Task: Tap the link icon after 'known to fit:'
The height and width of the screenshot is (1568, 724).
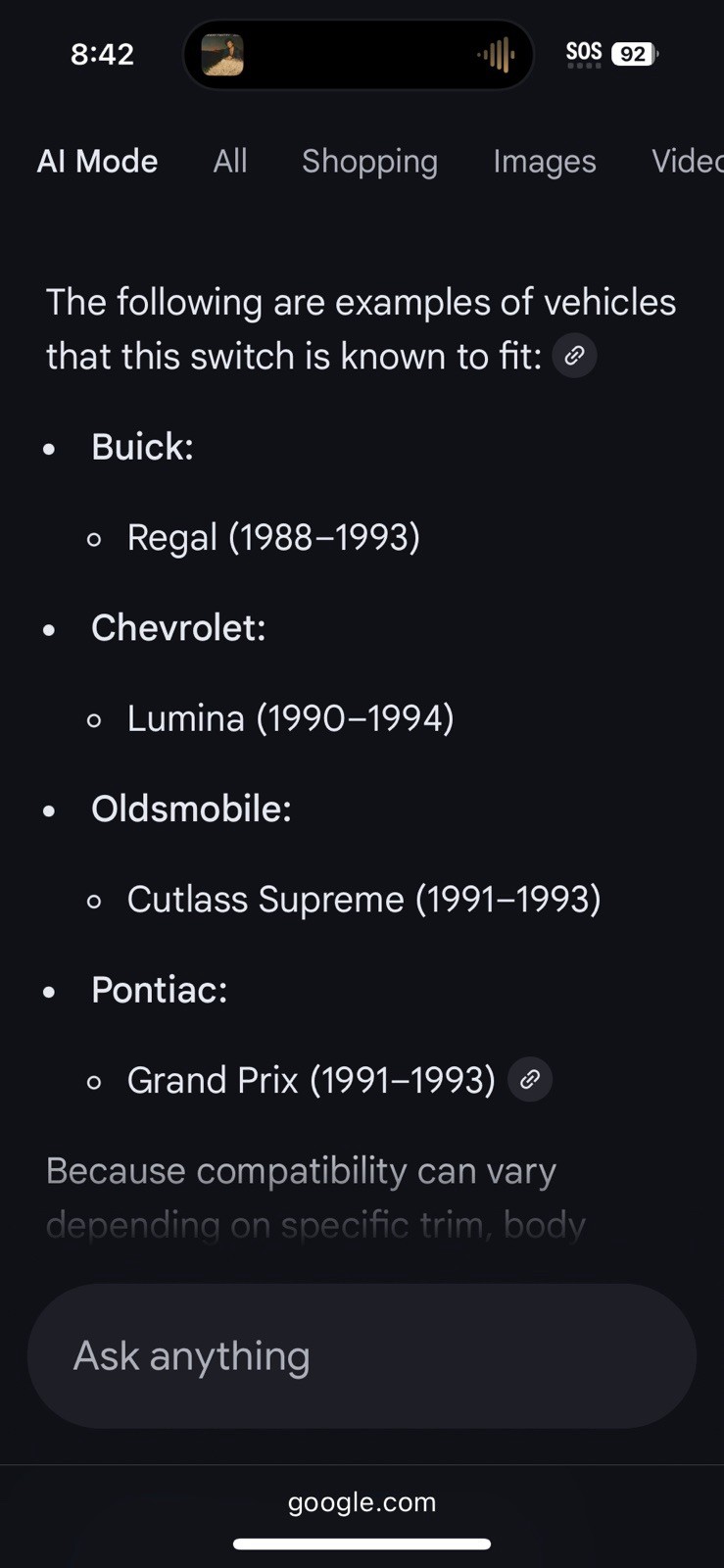Action: pyautogui.click(x=574, y=355)
